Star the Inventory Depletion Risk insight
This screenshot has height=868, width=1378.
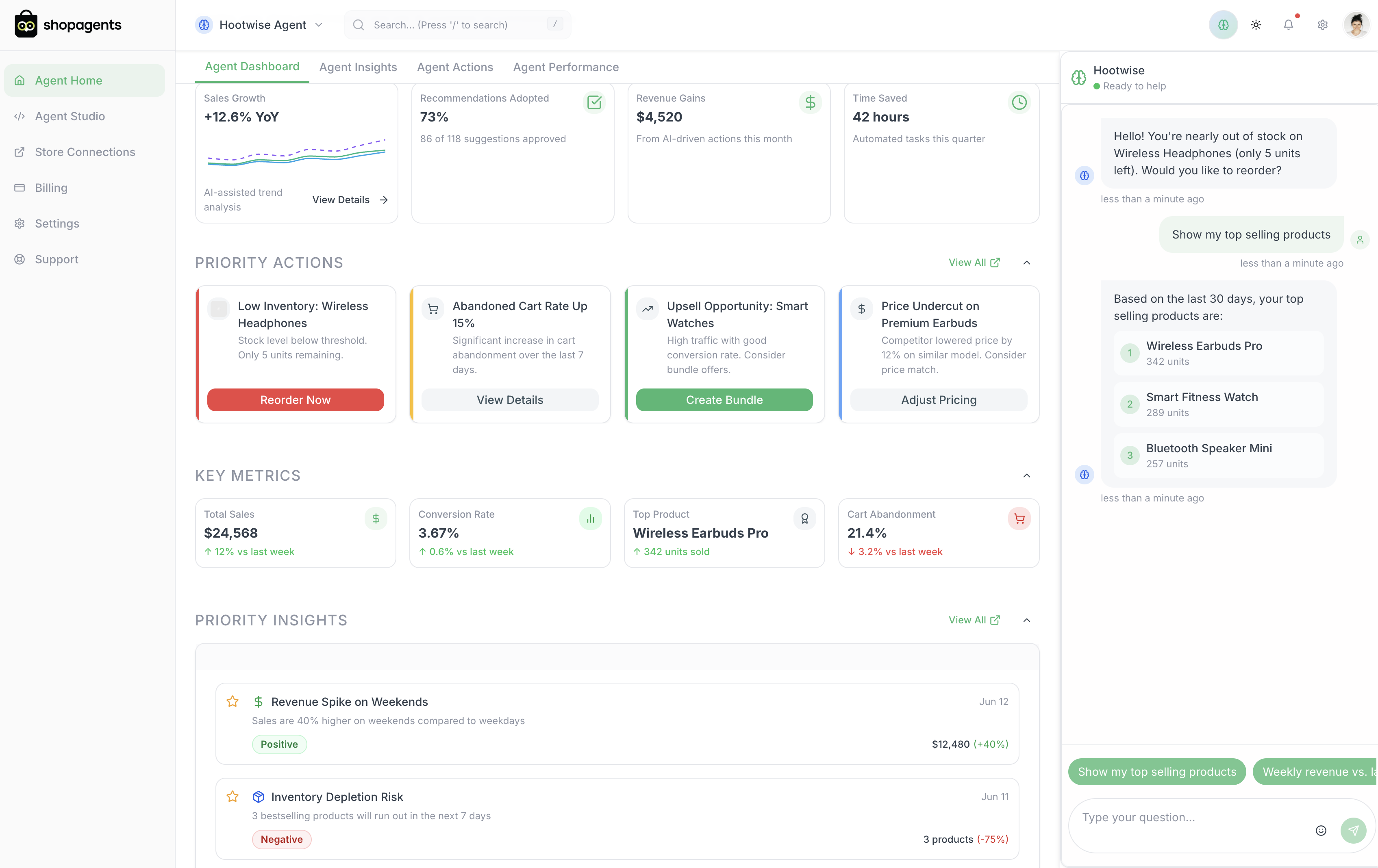(233, 796)
